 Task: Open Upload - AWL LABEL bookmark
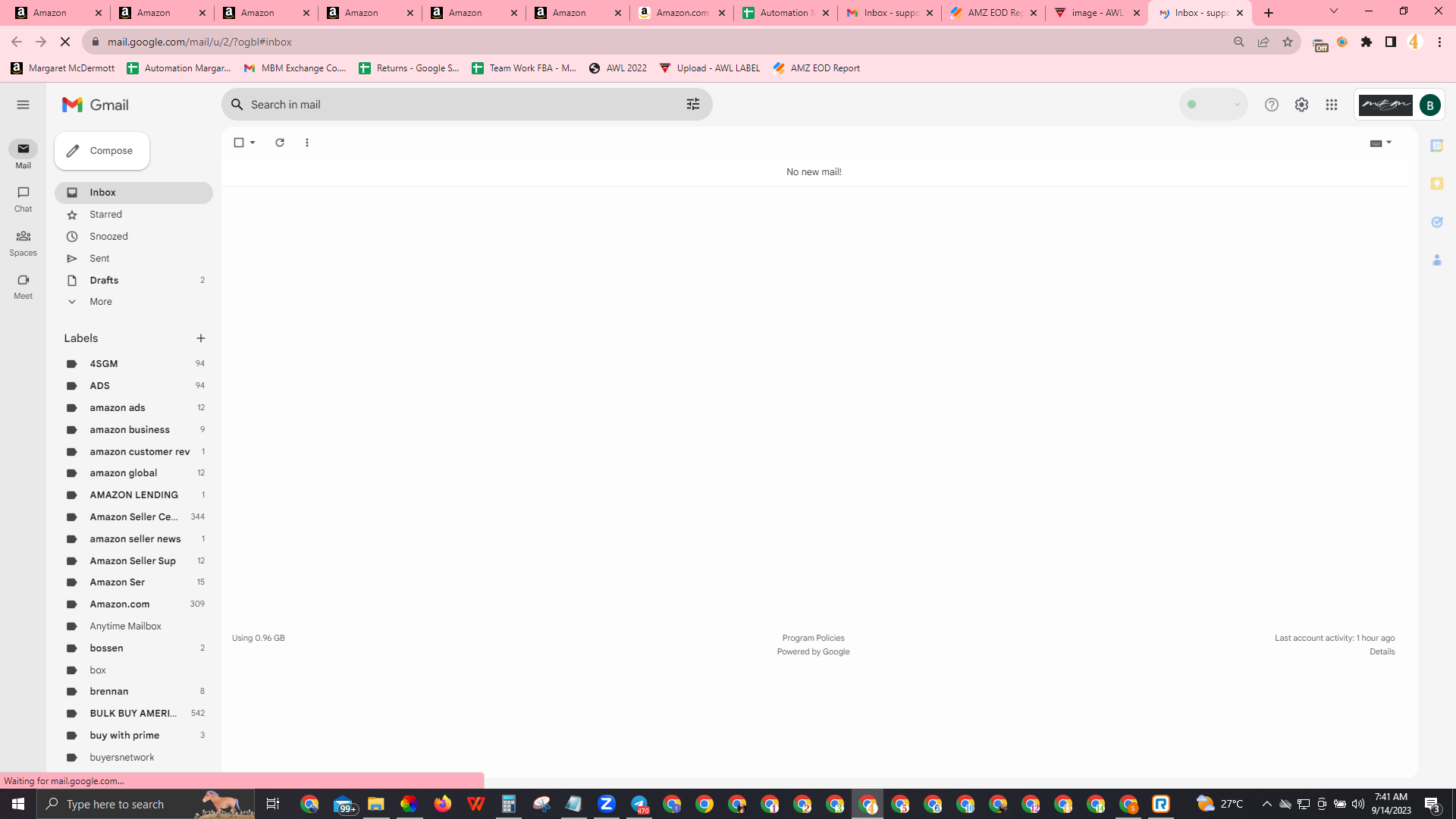click(x=710, y=68)
